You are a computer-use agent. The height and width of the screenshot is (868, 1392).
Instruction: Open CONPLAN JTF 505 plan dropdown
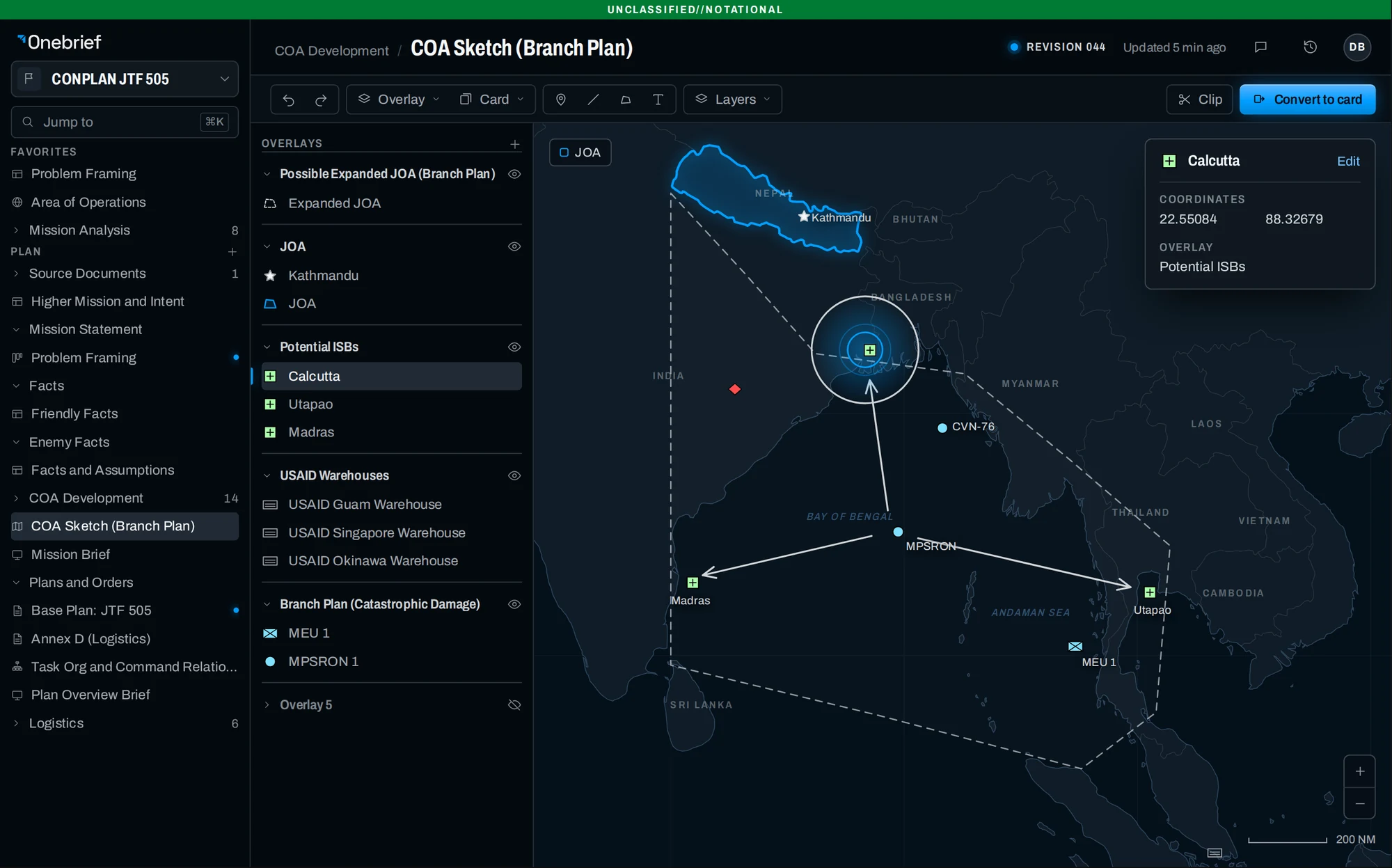click(125, 79)
